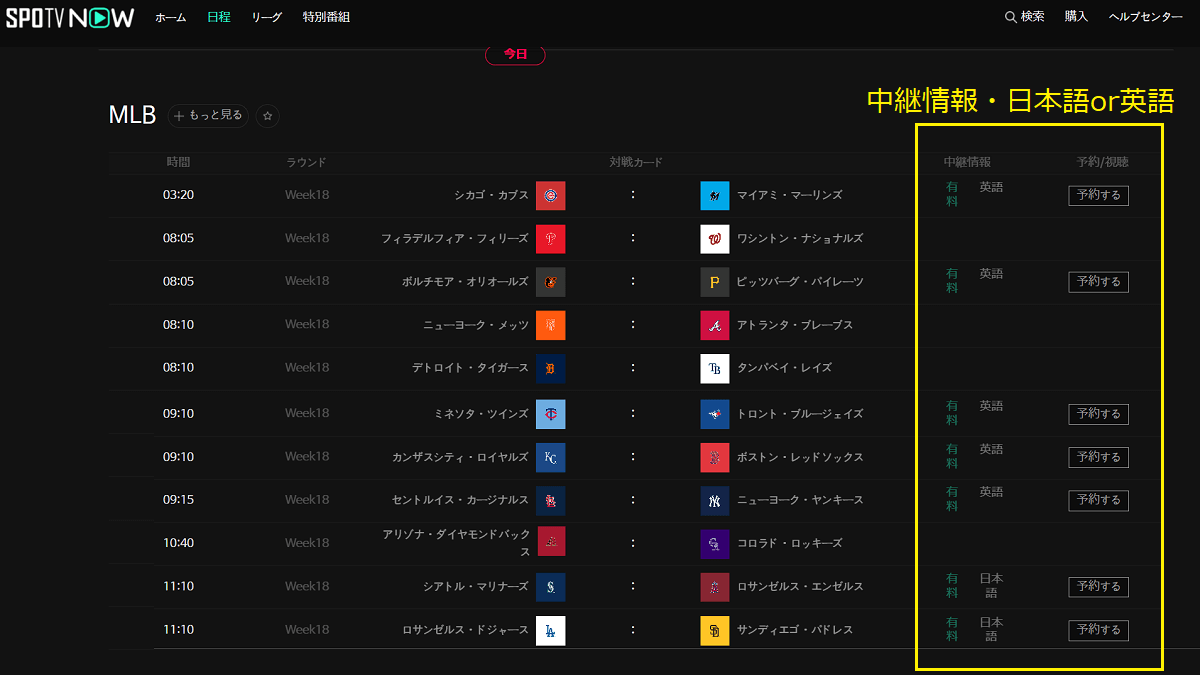
Task: Reserve the Twins vs Blue Jays game
Action: click(1098, 414)
